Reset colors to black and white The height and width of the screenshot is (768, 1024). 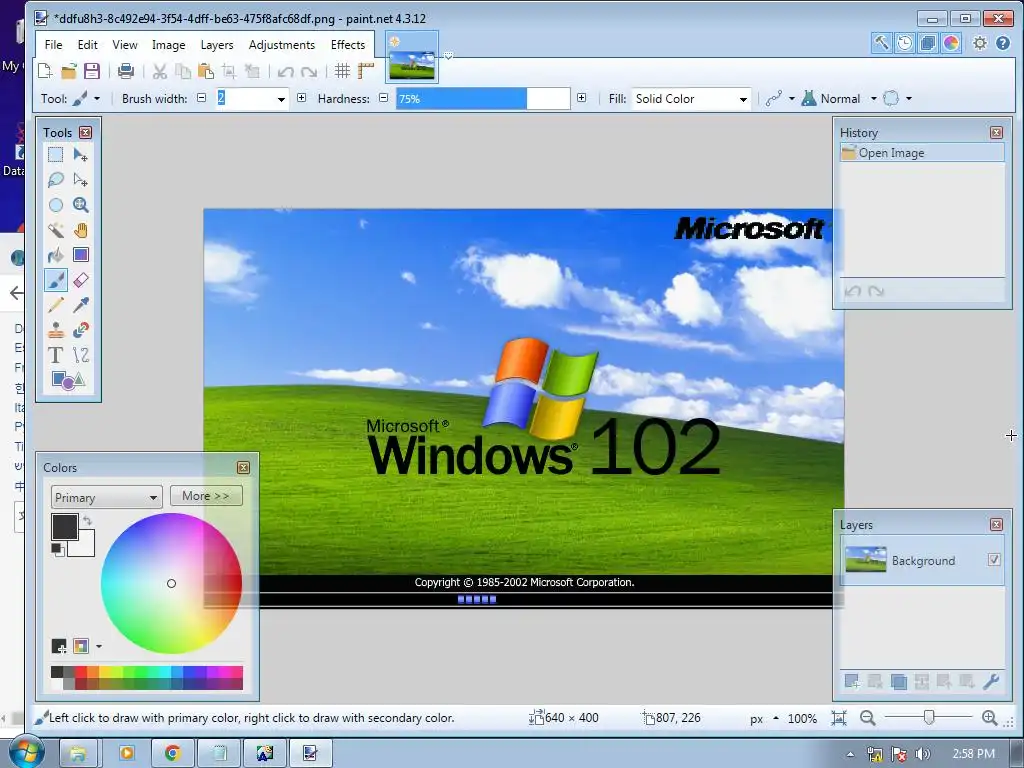(58, 550)
